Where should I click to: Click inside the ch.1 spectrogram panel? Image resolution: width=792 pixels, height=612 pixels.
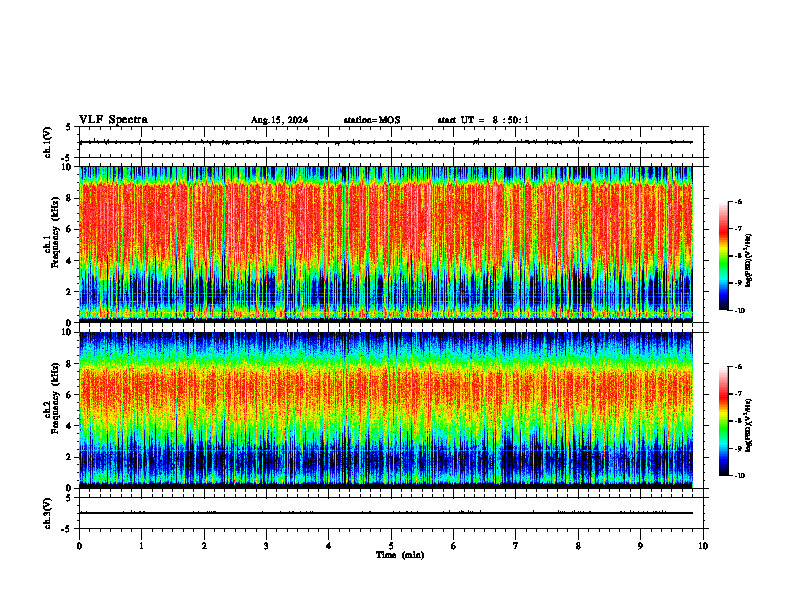385,244
